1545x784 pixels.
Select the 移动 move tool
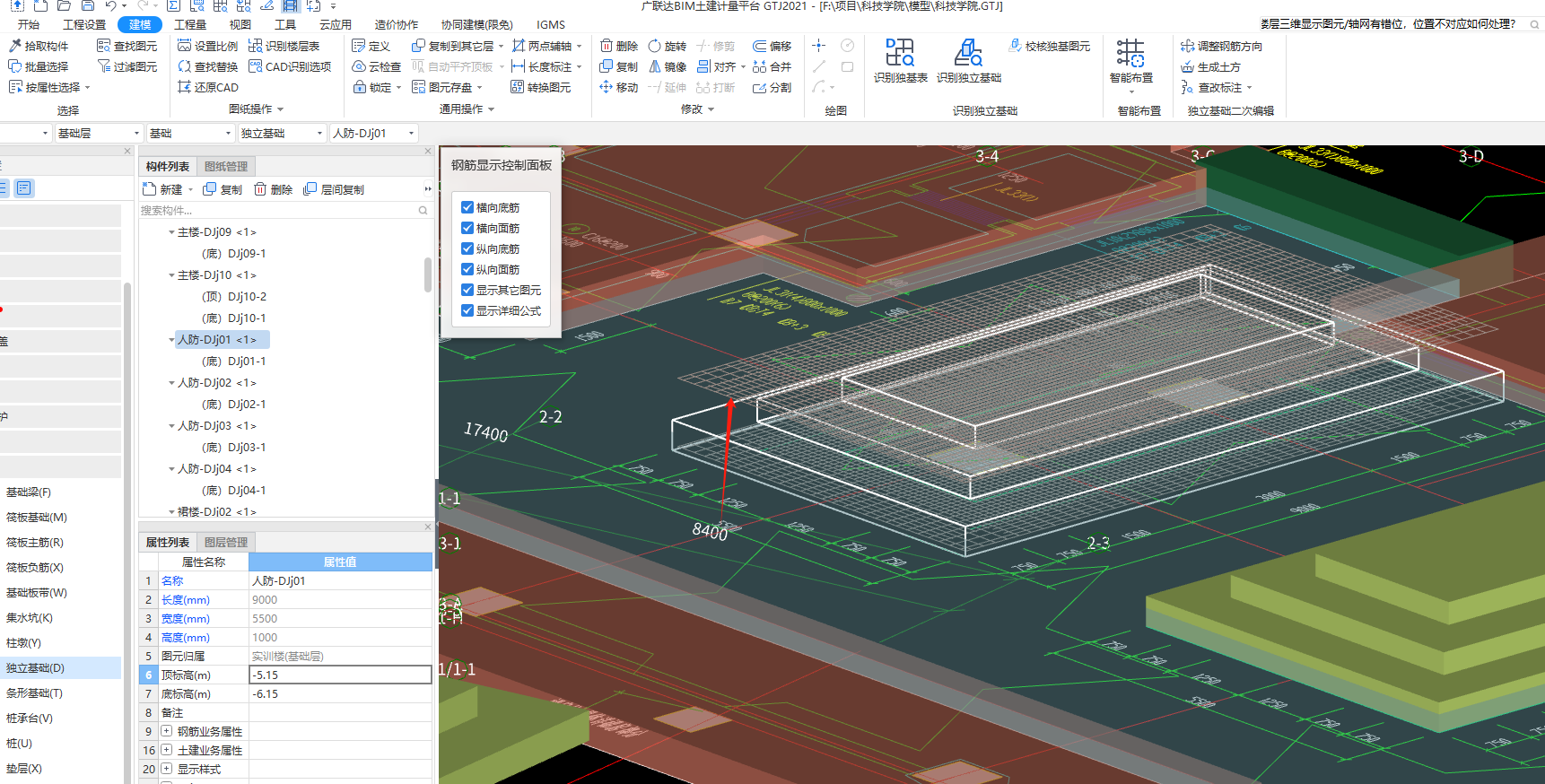(x=618, y=87)
